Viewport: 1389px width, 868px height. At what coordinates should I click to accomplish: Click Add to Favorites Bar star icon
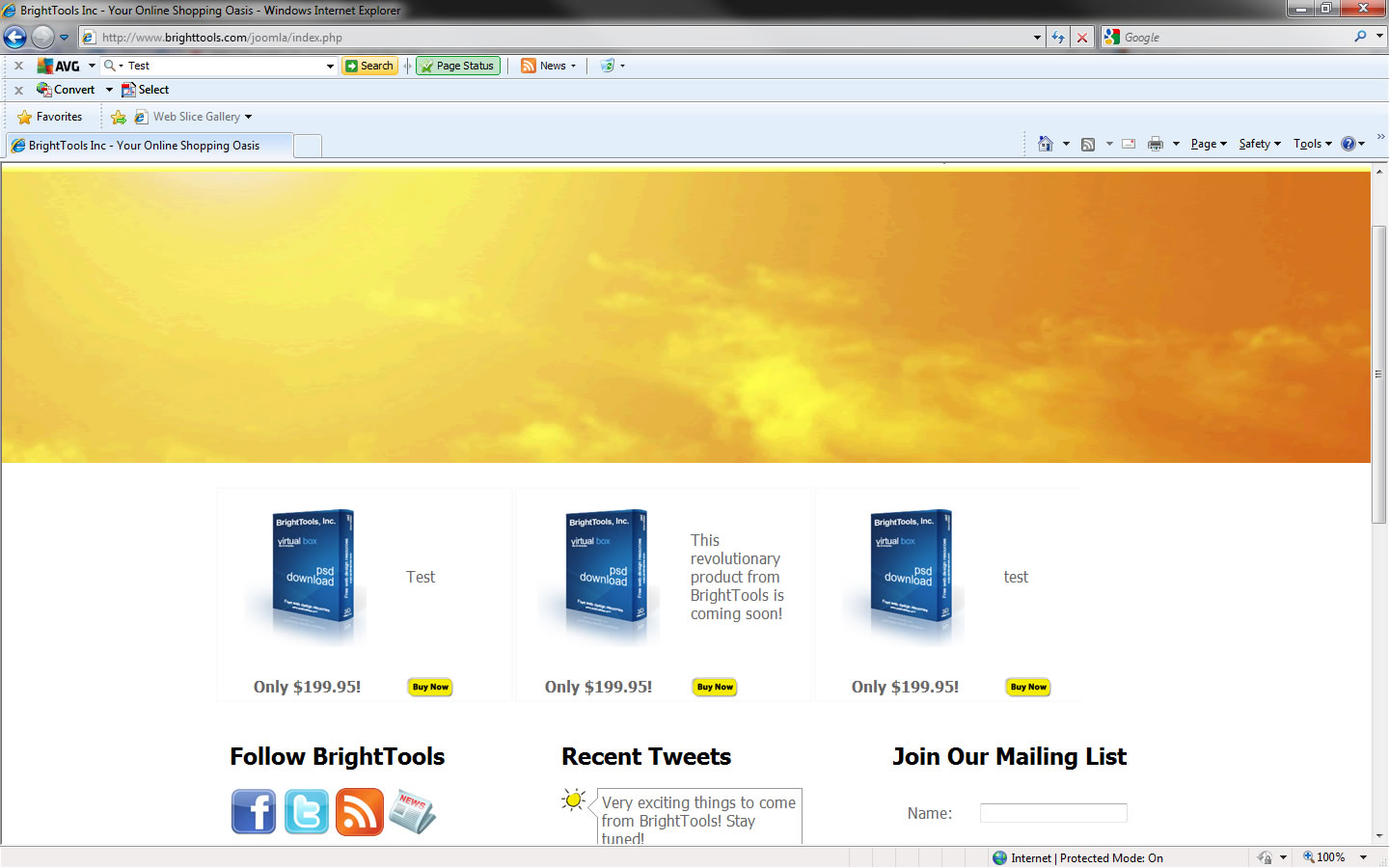click(119, 117)
